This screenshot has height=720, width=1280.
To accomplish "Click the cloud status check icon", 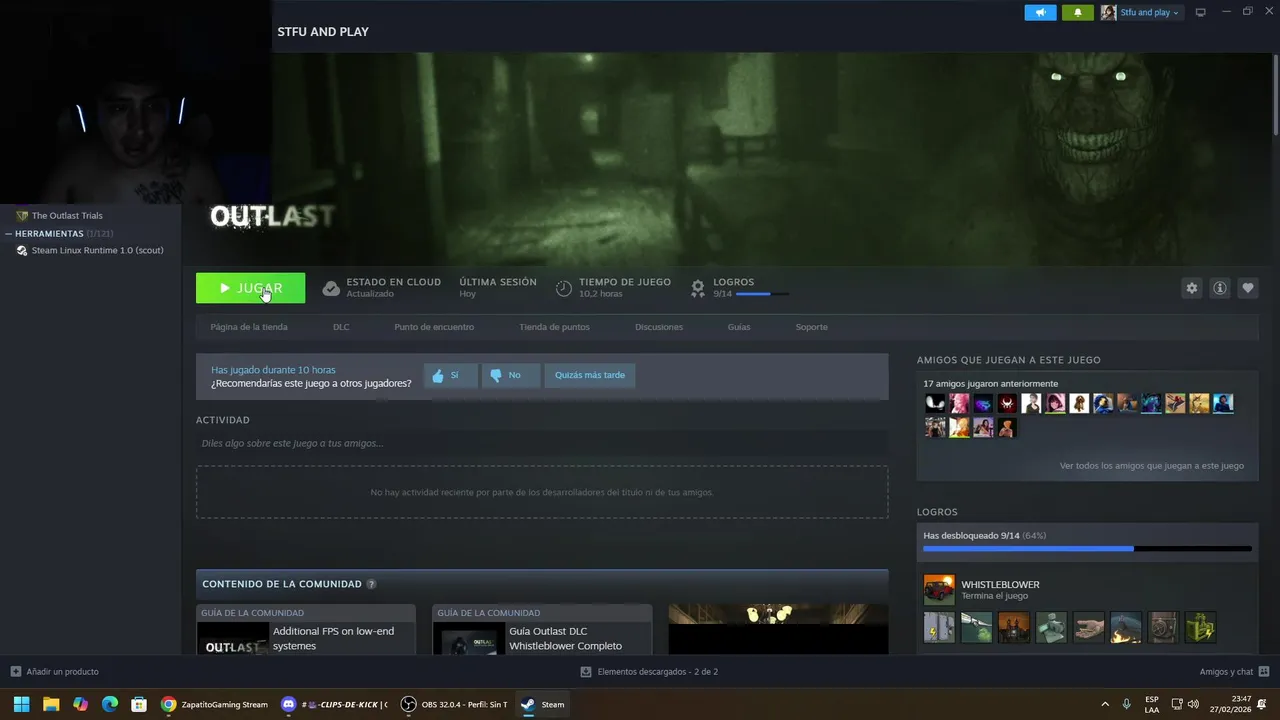I will 331,288.
